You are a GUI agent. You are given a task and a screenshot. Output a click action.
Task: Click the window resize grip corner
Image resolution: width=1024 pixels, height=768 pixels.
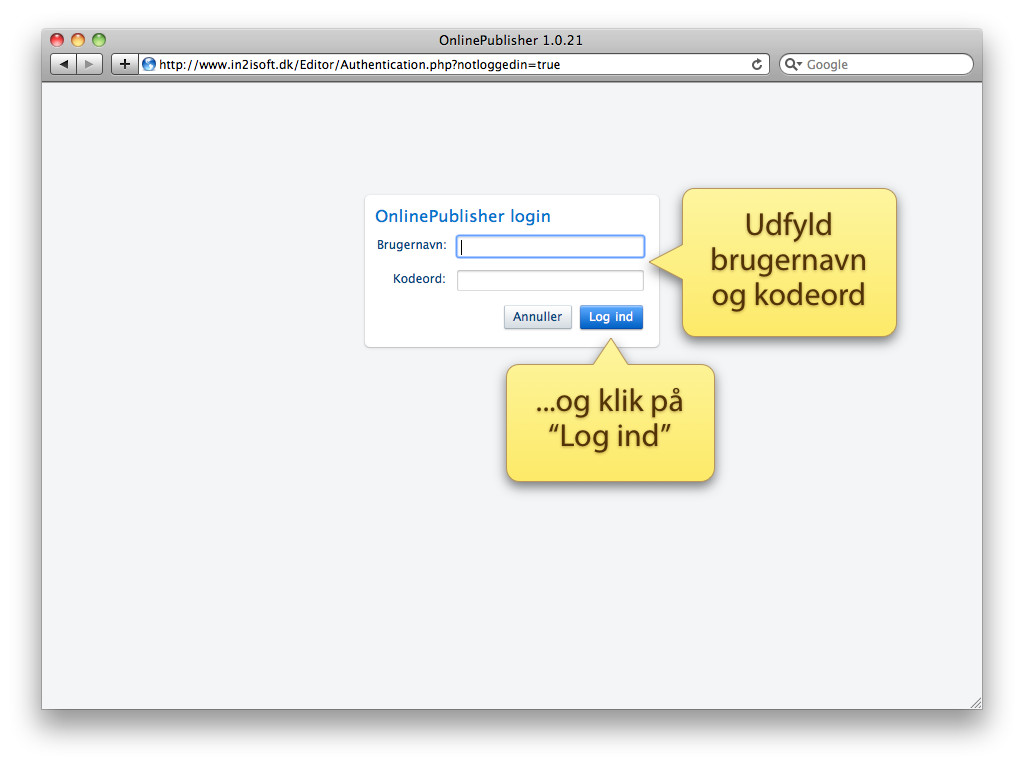[975, 703]
